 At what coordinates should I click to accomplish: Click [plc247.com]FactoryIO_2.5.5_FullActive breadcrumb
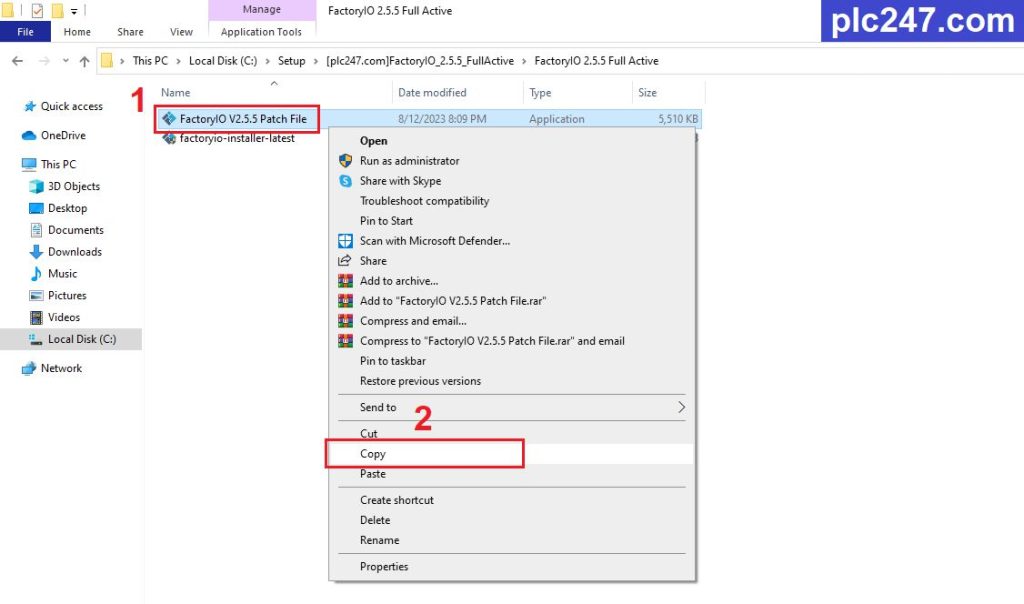click(420, 61)
